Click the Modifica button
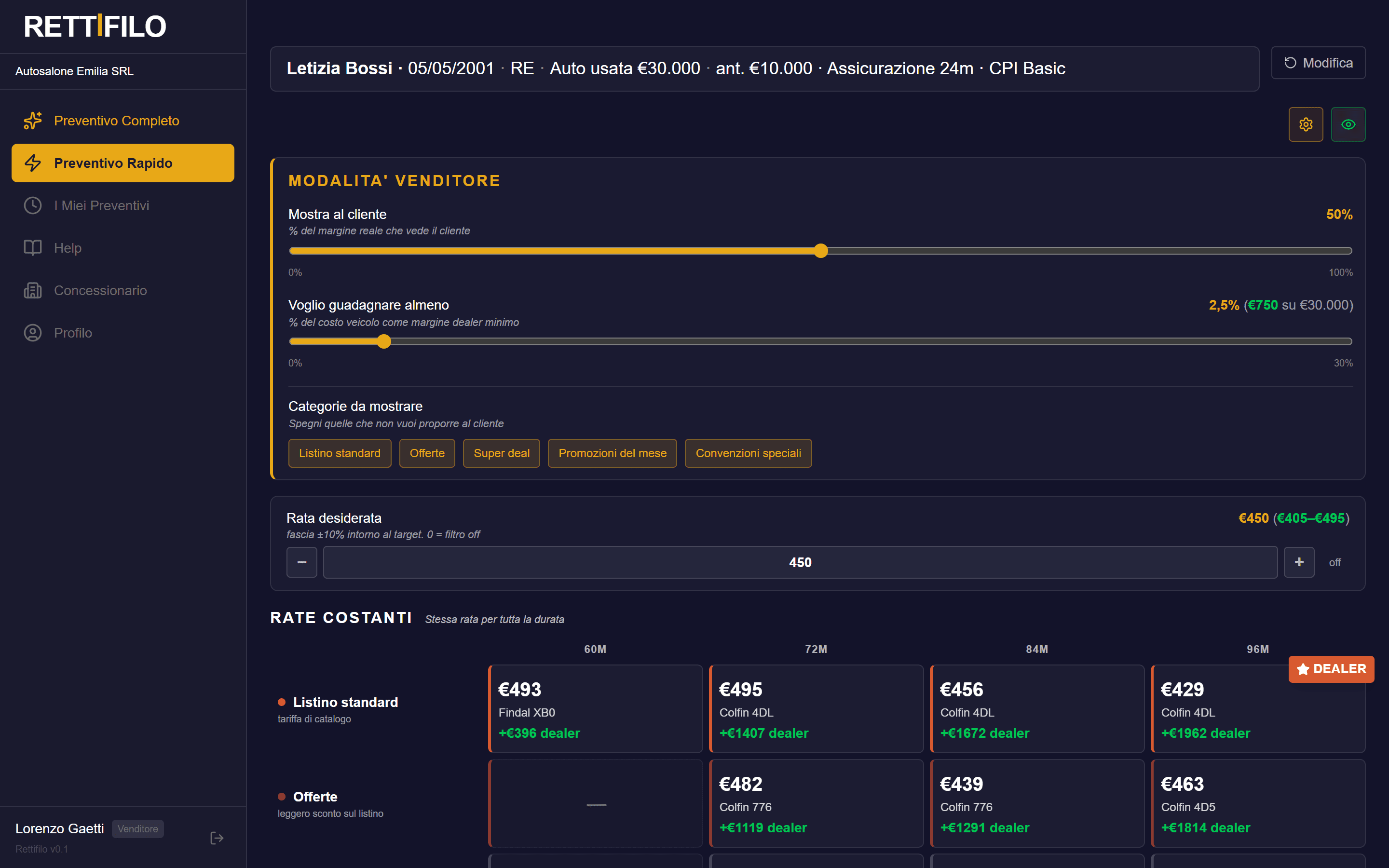This screenshot has height=868, width=1389. click(1319, 63)
